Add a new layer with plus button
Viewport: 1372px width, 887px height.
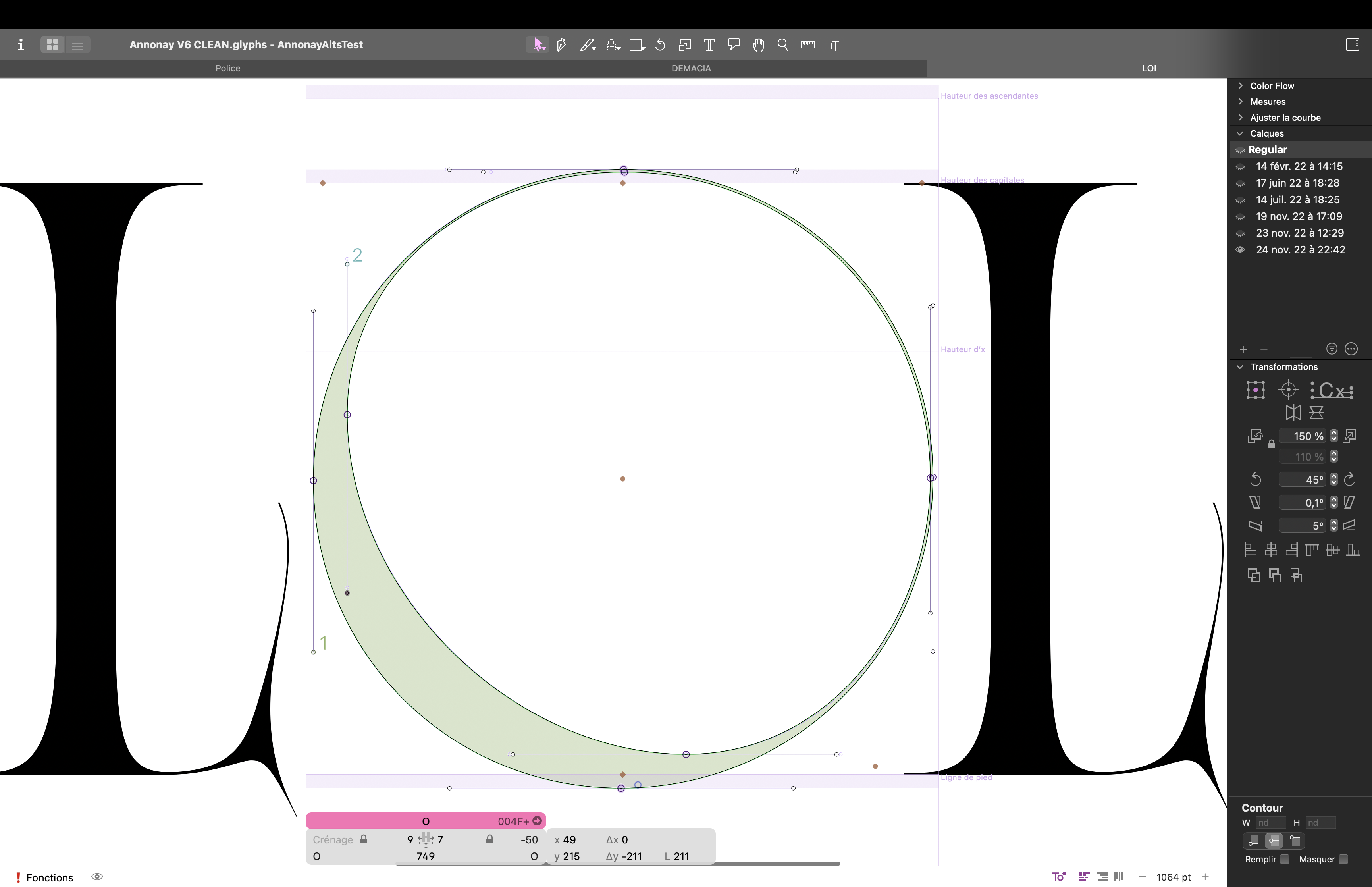pyautogui.click(x=1243, y=349)
